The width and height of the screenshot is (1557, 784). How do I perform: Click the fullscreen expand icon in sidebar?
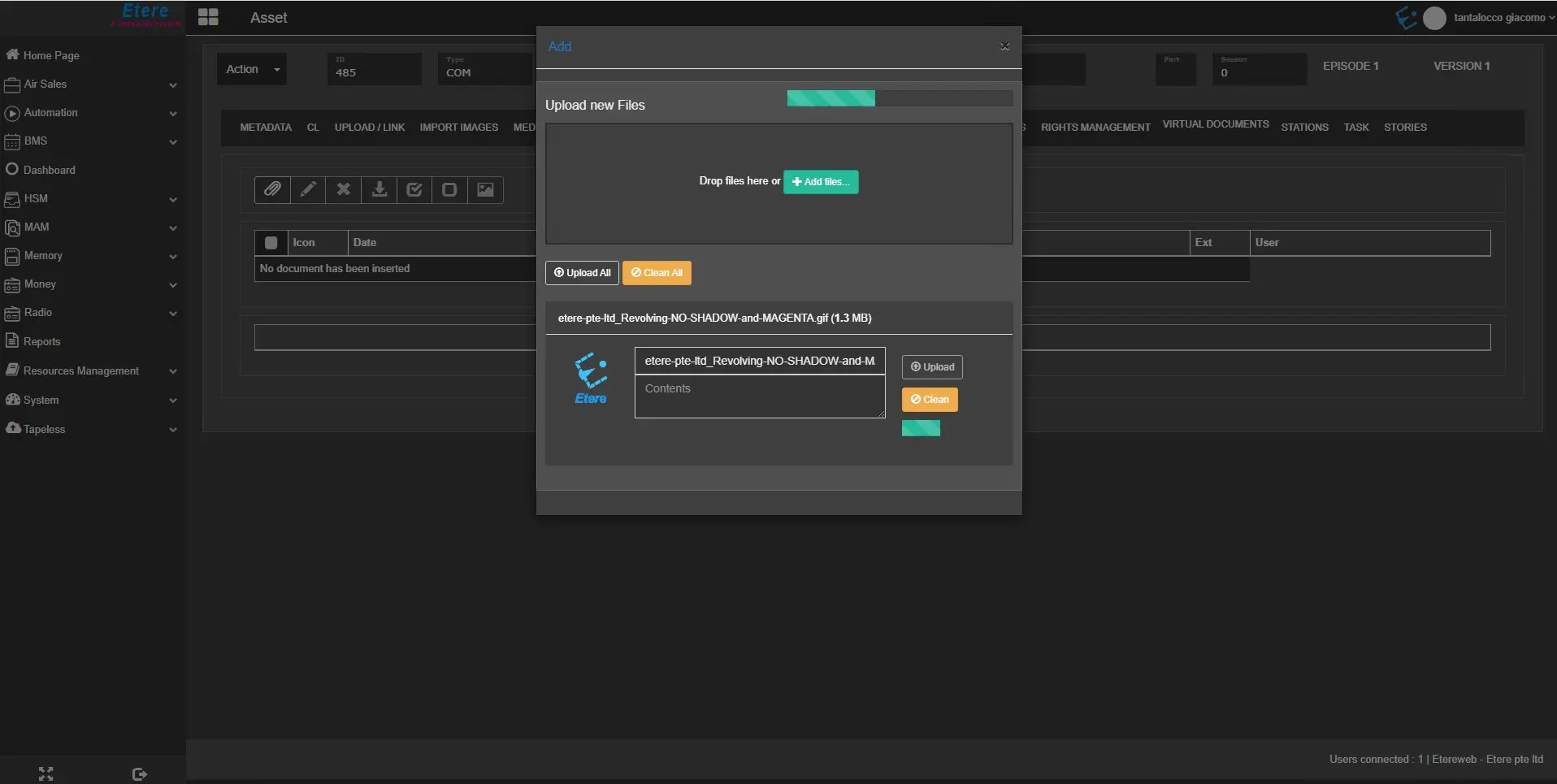click(x=46, y=774)
